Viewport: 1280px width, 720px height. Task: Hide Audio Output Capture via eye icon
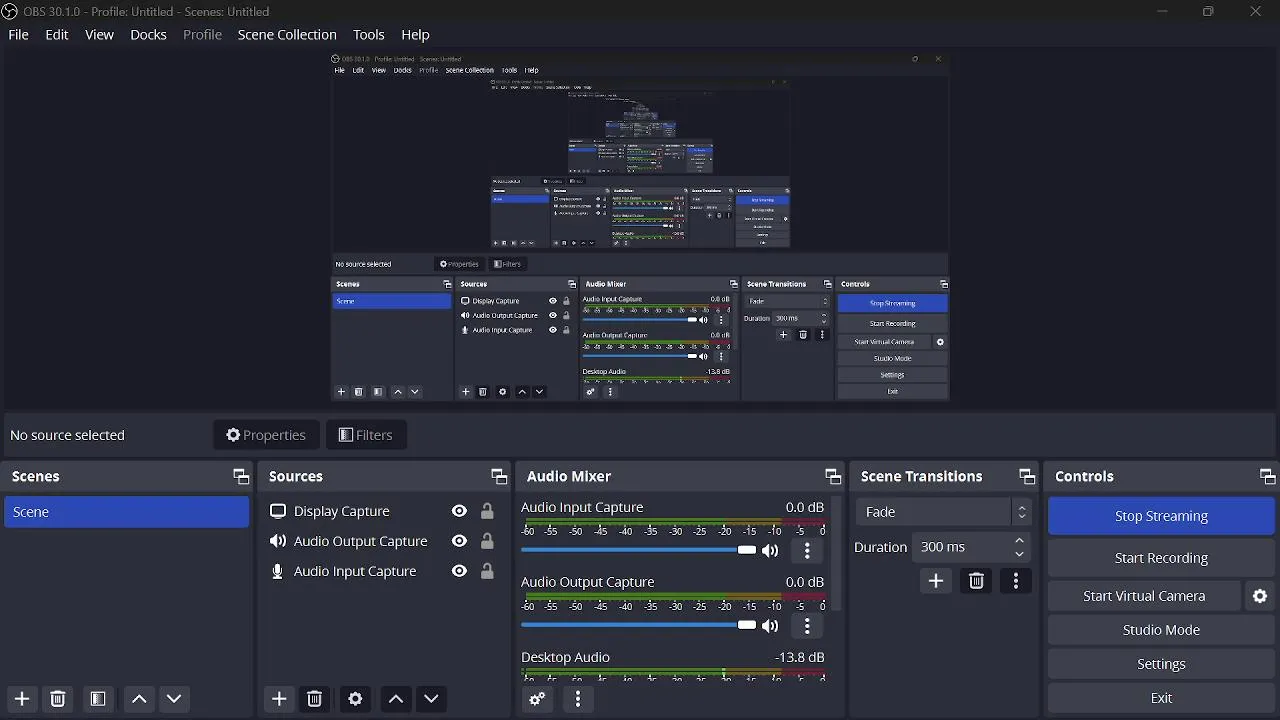459,541
